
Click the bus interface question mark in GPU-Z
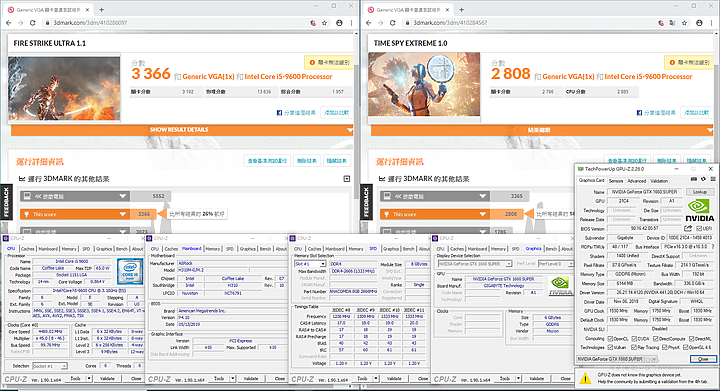[x=713, y=247]
